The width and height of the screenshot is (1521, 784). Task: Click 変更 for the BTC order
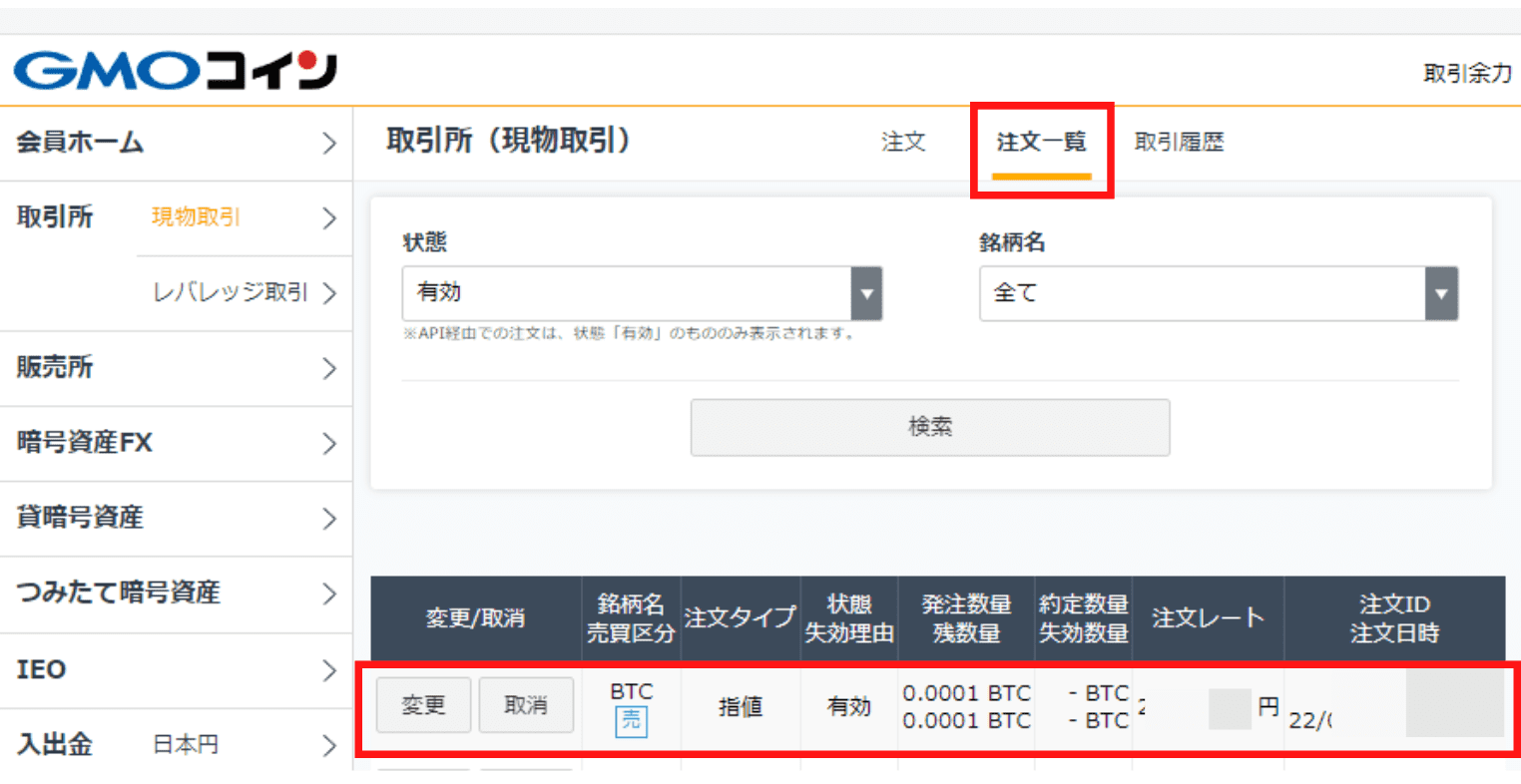(x=423, y=705)
